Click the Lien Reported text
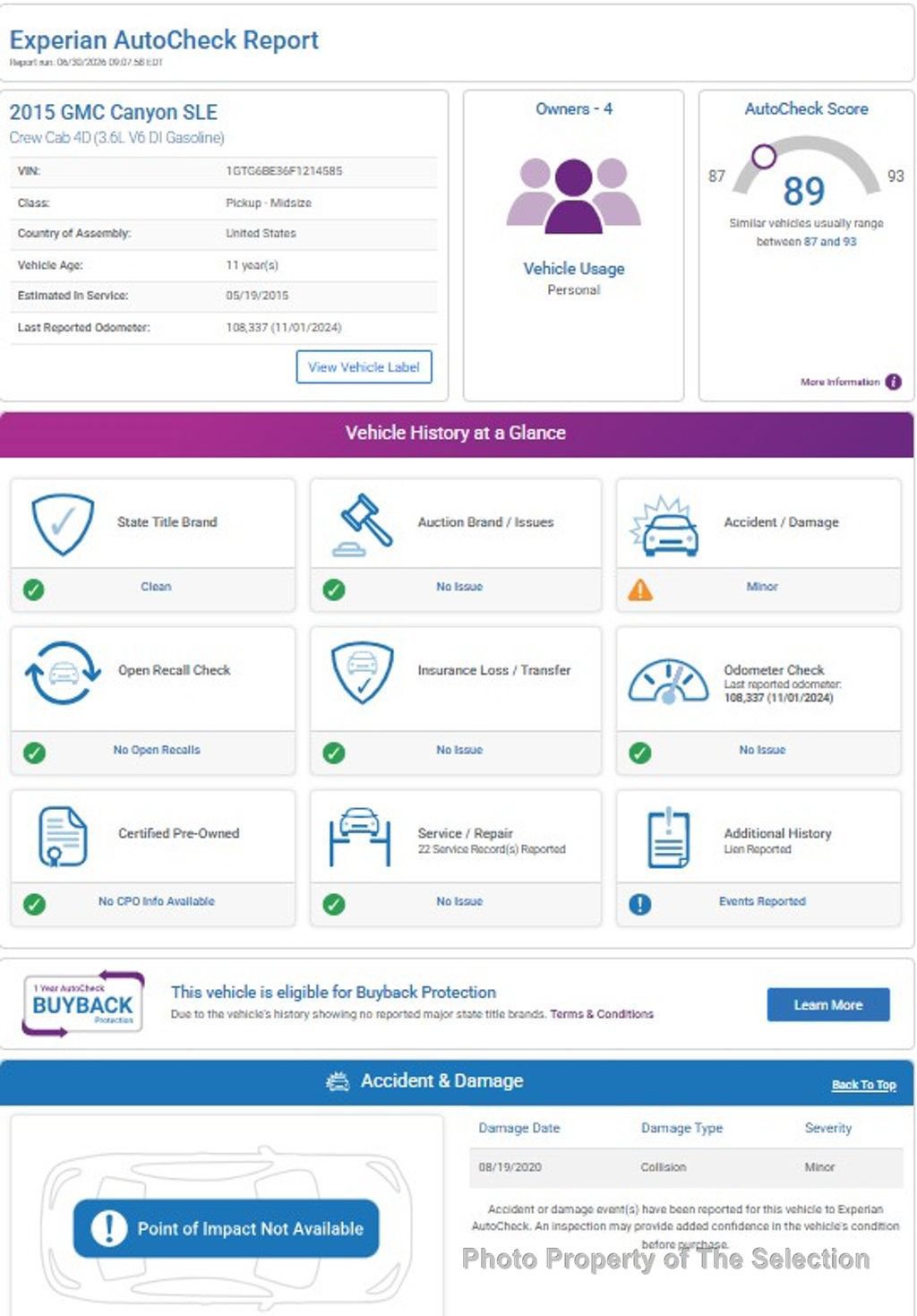 758,849
